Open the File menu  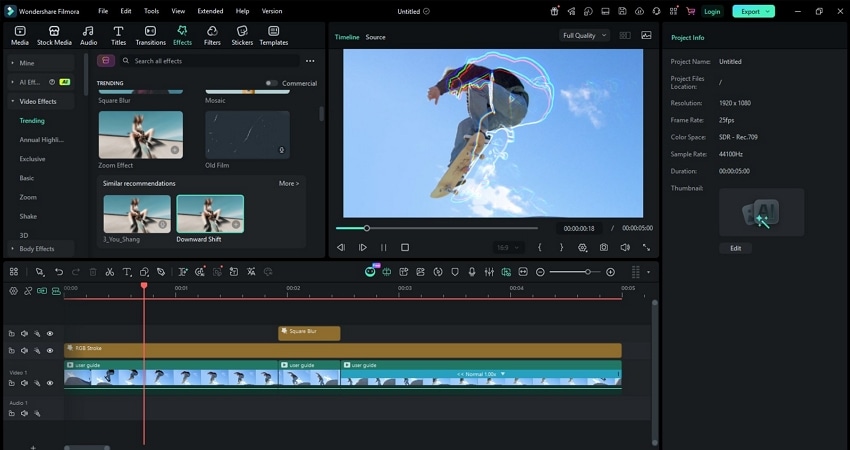click(103, 11)
